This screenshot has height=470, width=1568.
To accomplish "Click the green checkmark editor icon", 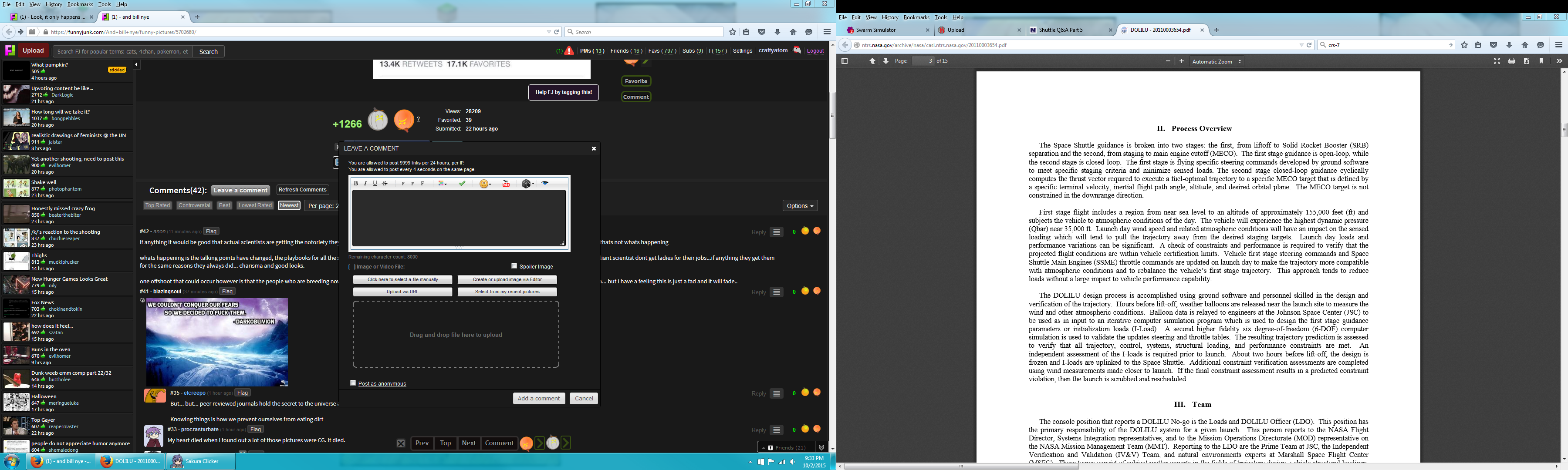I will tap(462, 184).
